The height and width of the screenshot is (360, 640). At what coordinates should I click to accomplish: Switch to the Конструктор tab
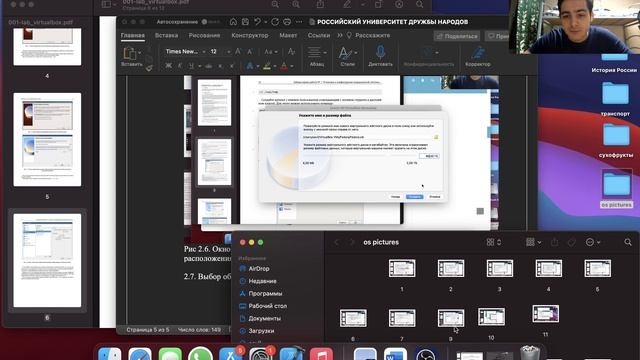pyautogui.click(x=250, y=36)
